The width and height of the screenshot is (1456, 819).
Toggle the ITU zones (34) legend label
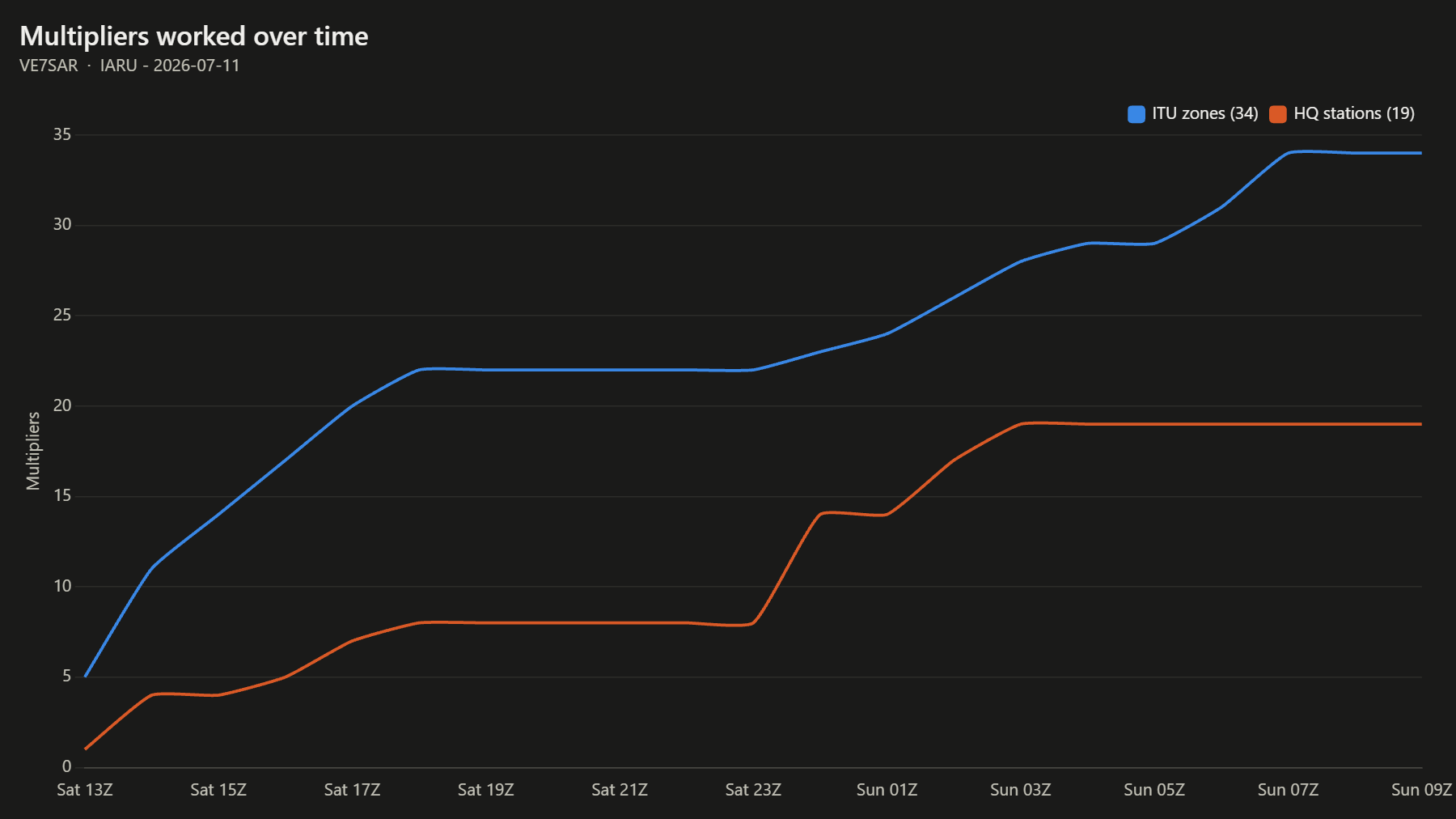point(1205,113)
